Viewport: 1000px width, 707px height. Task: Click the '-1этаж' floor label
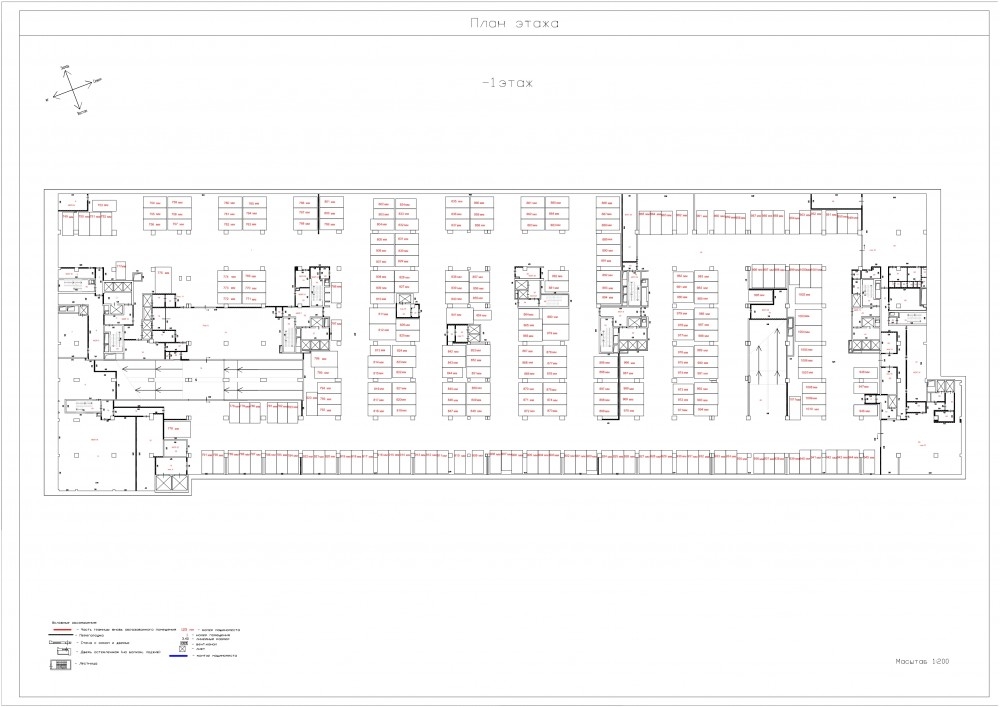tap(508, 83)
